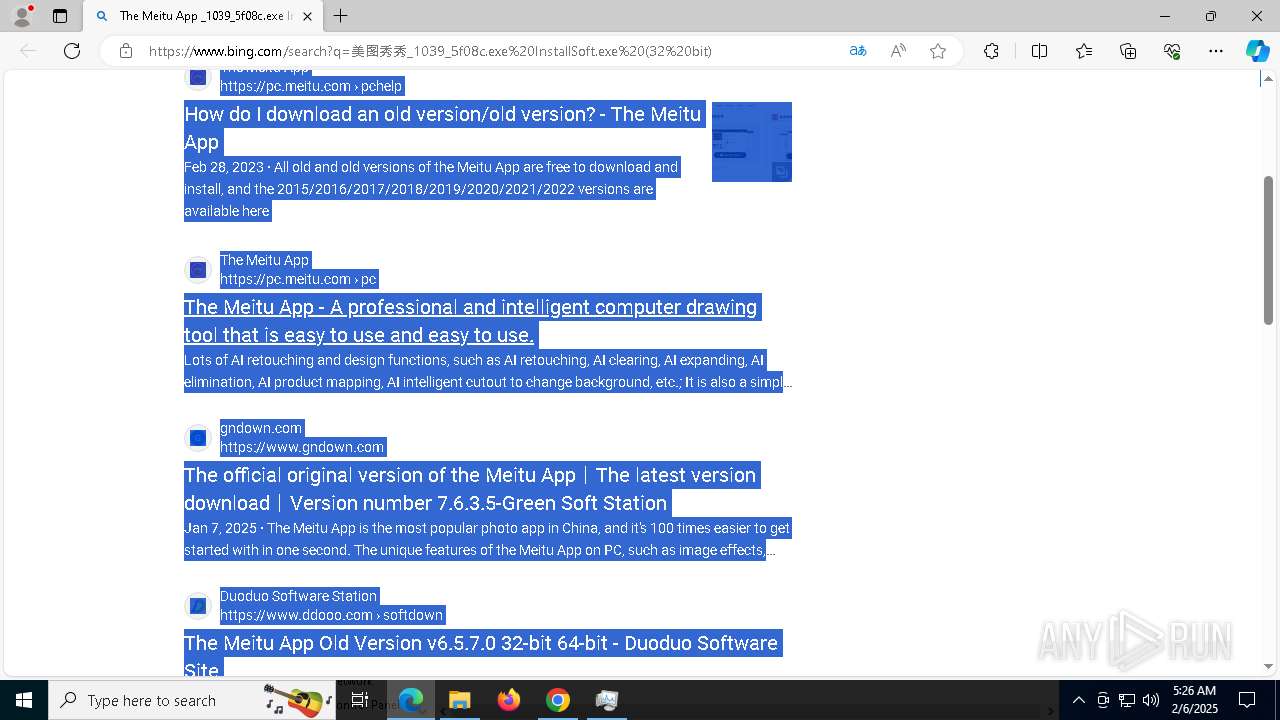Open the translate page icon
The width and height of the screenshot is (1280, 720).
tap(858, 51)
